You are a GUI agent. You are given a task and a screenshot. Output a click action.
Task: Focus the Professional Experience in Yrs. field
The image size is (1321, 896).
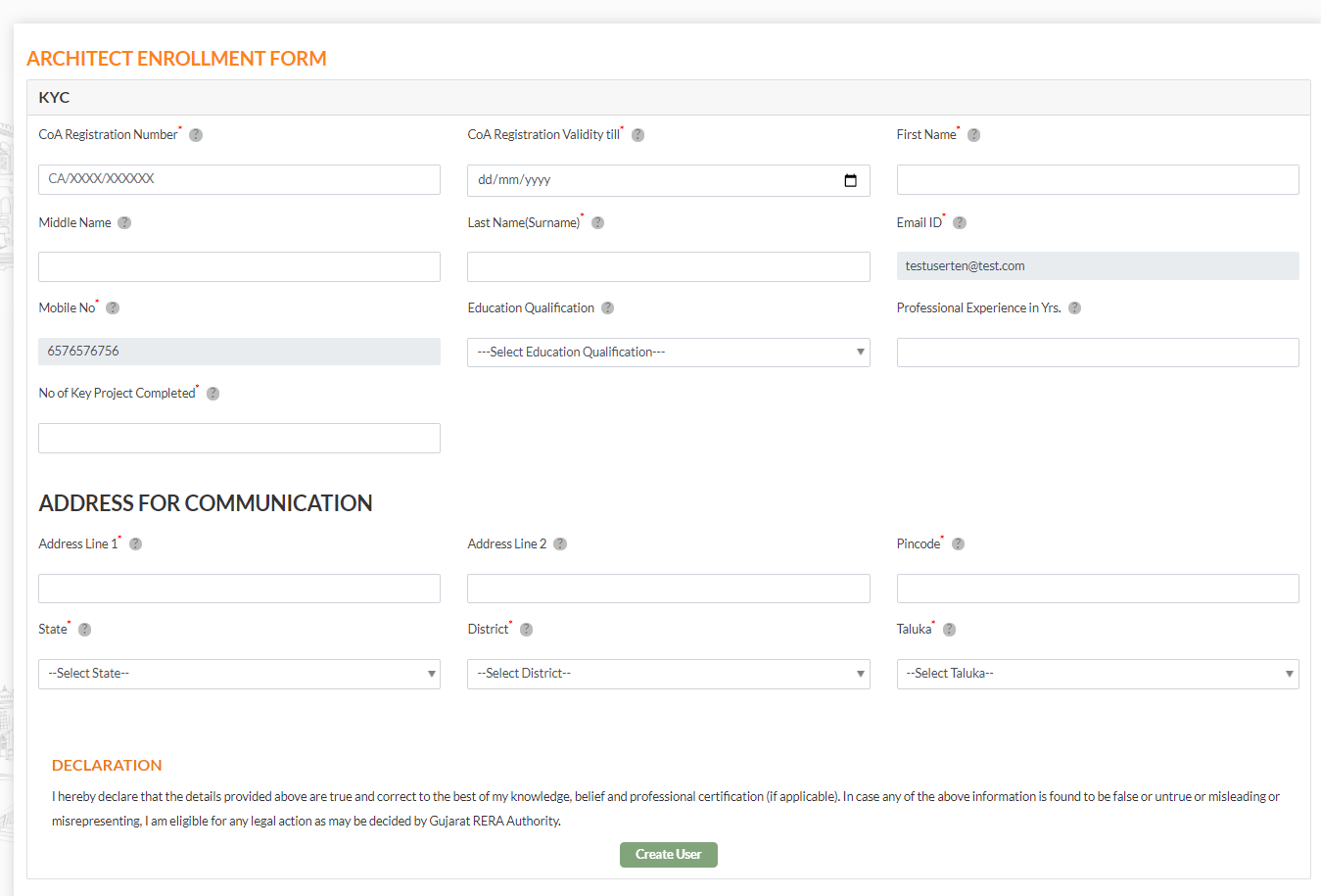pos(1098,353)
